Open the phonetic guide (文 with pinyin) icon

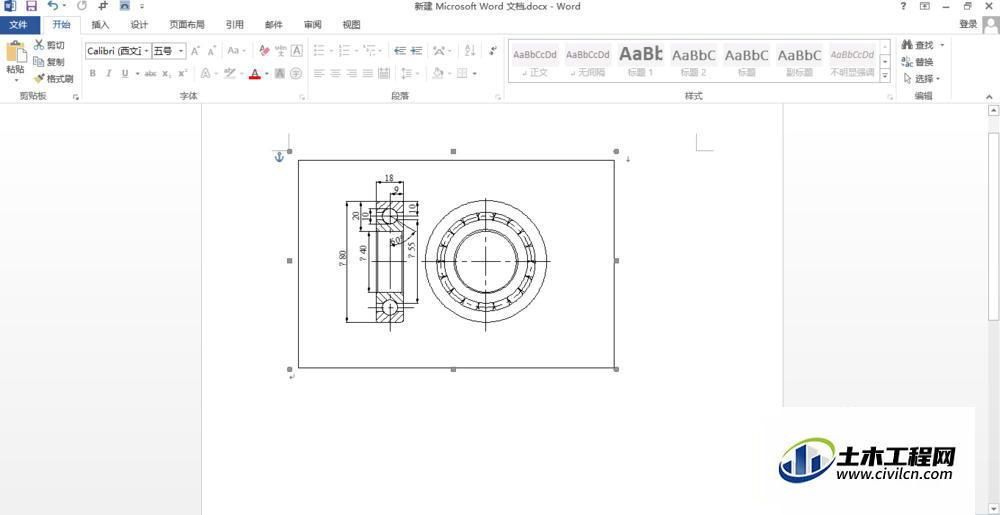(x=280, y=51)
